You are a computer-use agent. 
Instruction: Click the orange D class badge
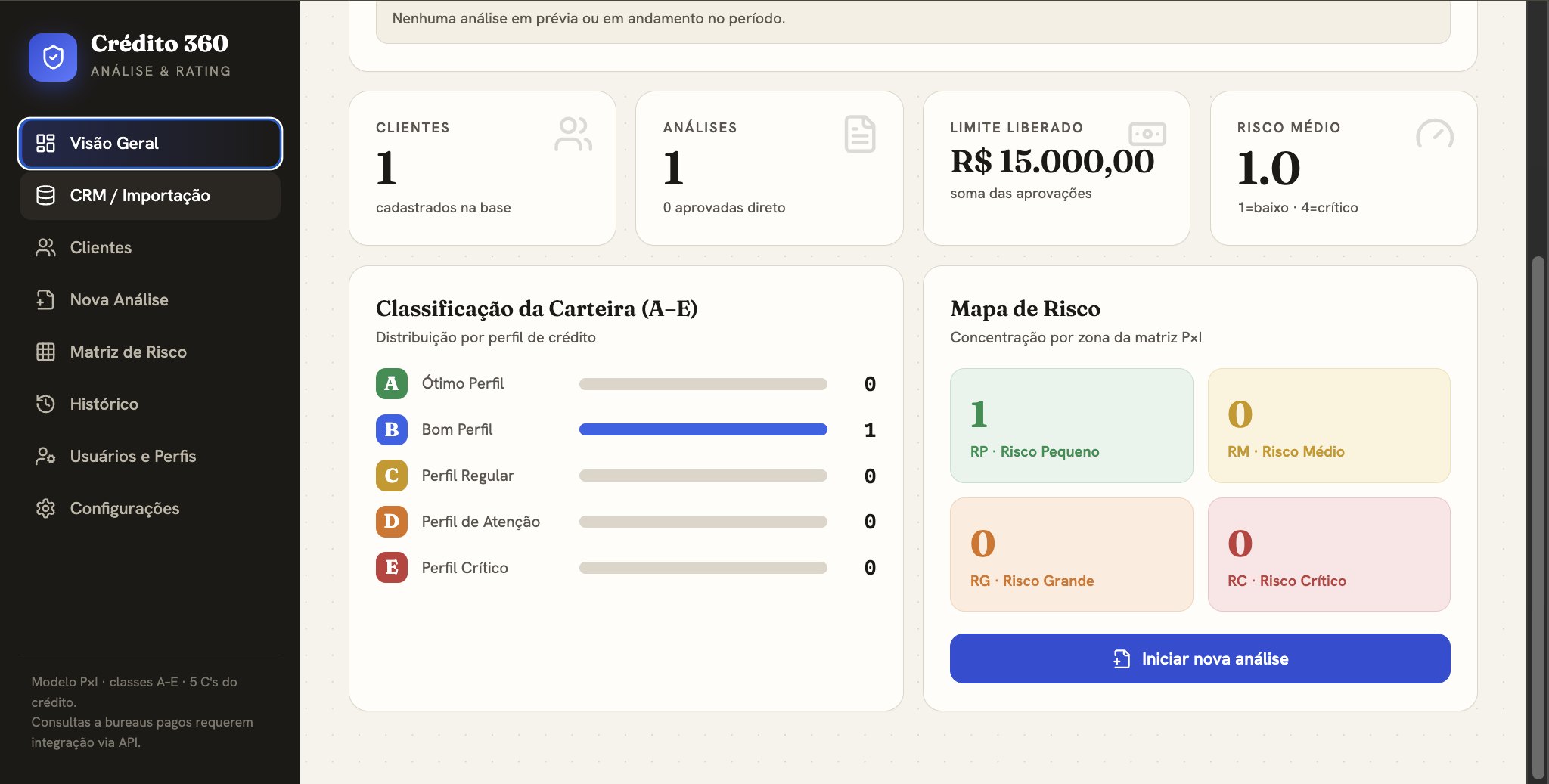pyautogui.click(x=392, y=522)
